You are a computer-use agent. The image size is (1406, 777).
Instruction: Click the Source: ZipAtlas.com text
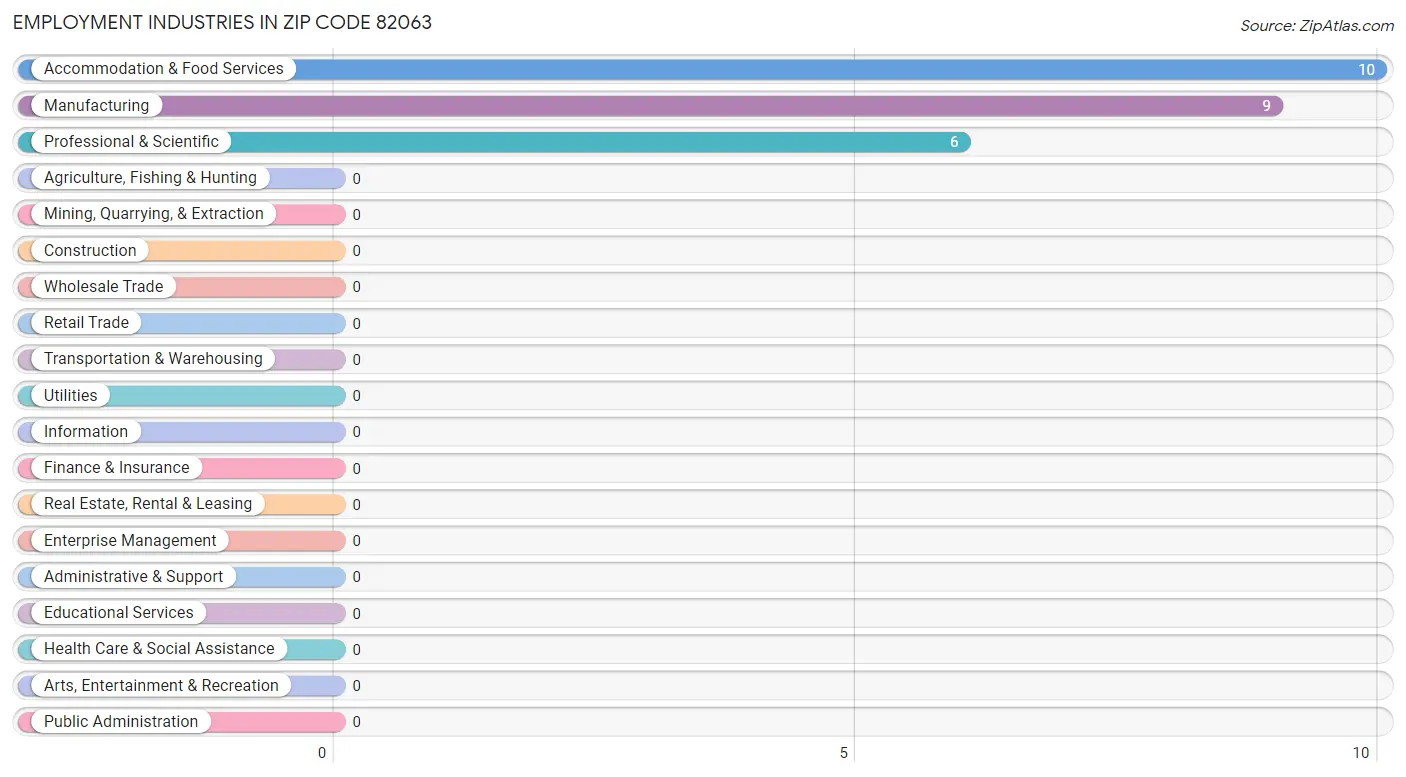click(x=1317, y=26)
